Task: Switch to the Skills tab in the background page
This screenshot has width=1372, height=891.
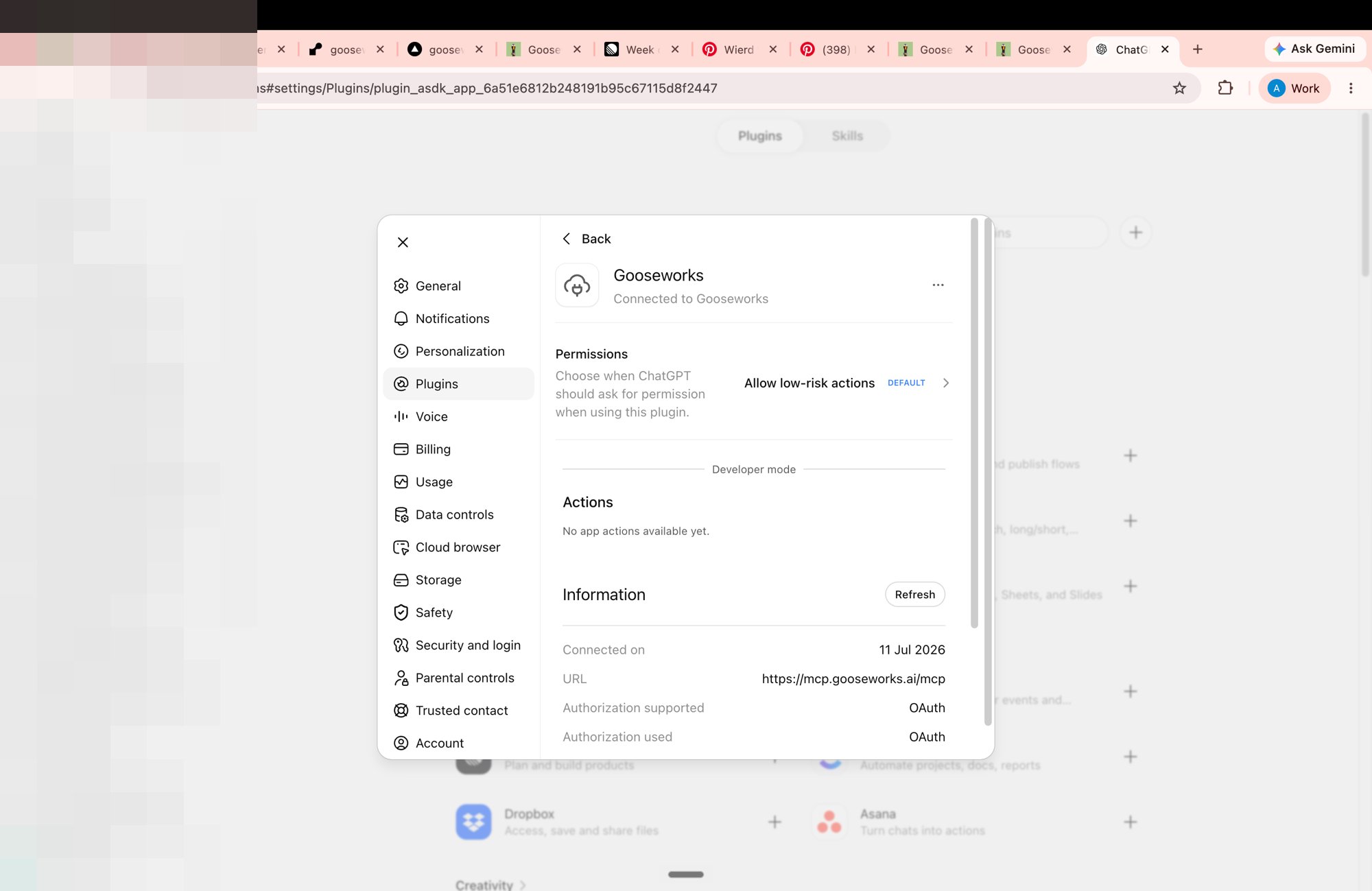Action: [847, 136]
